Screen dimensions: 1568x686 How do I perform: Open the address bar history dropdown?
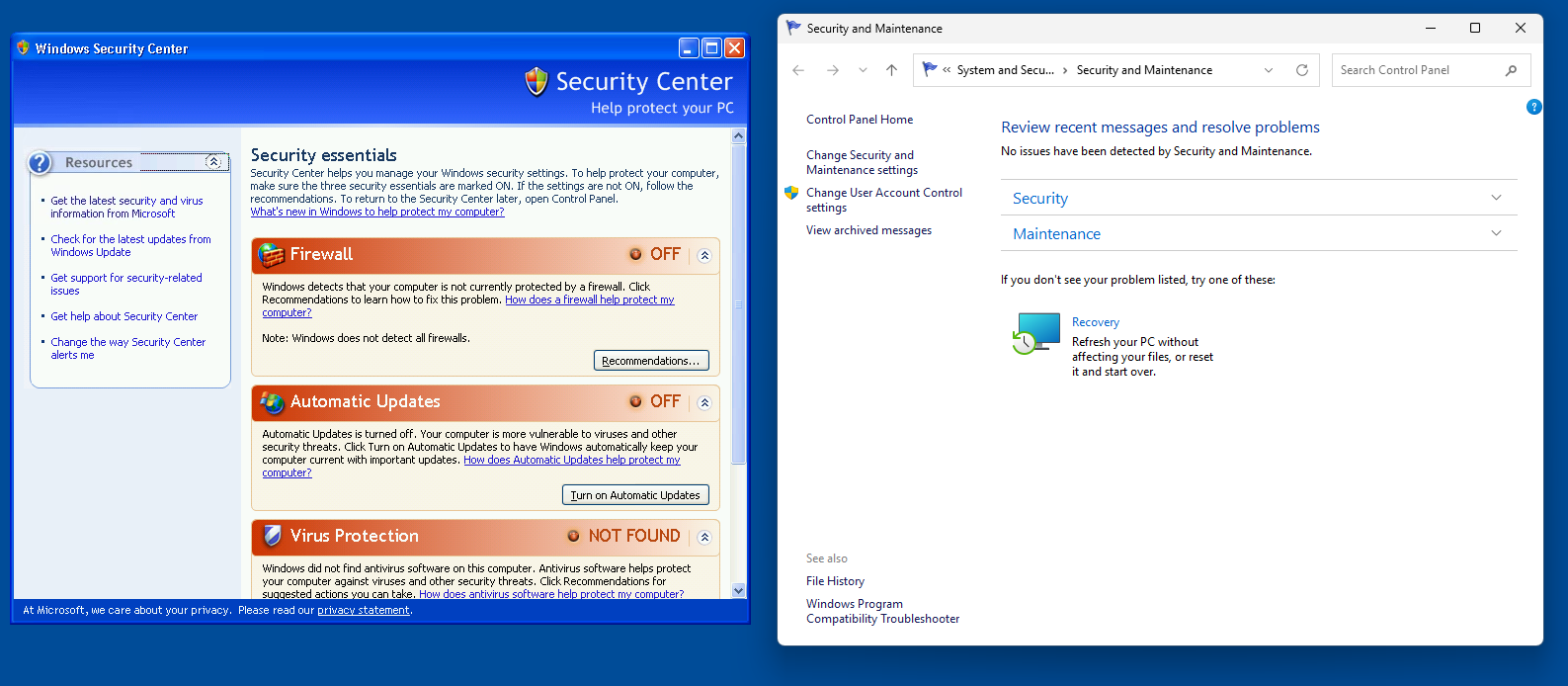click(1269, 70)
